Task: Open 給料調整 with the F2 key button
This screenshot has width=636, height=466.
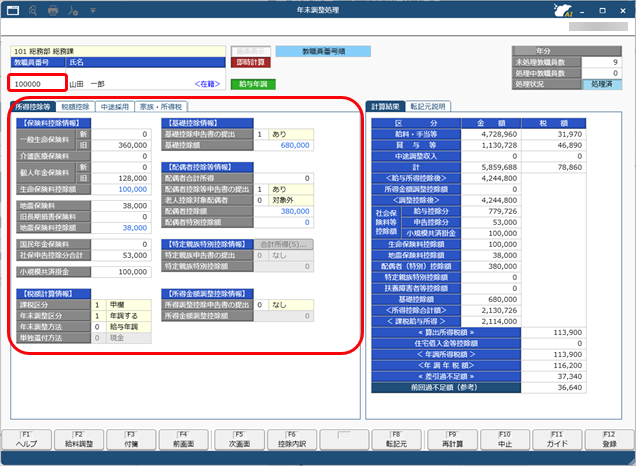Action: tap(79, 440)
